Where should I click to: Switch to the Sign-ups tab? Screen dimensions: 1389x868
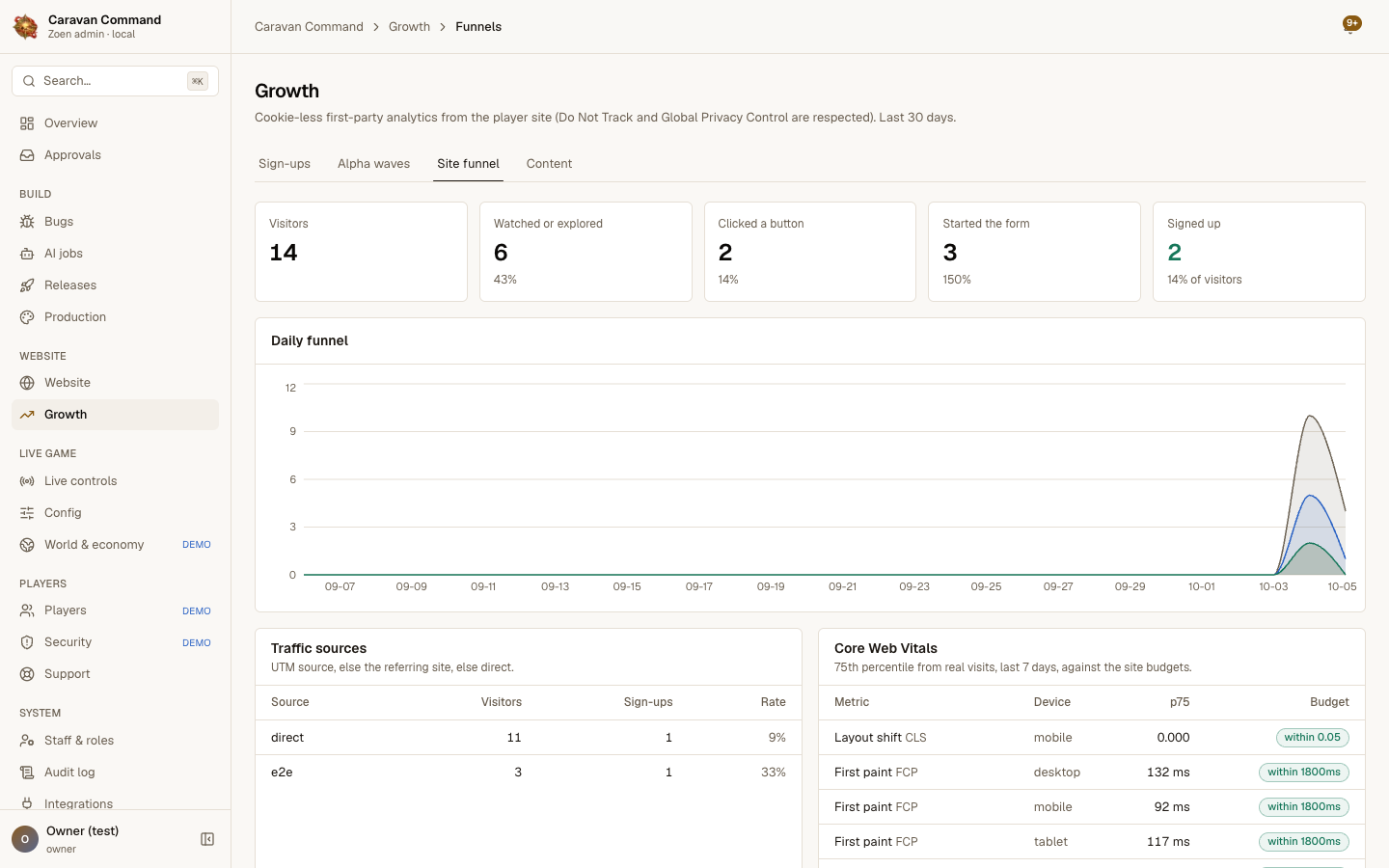pyautogui.click(x=285, y=164)
